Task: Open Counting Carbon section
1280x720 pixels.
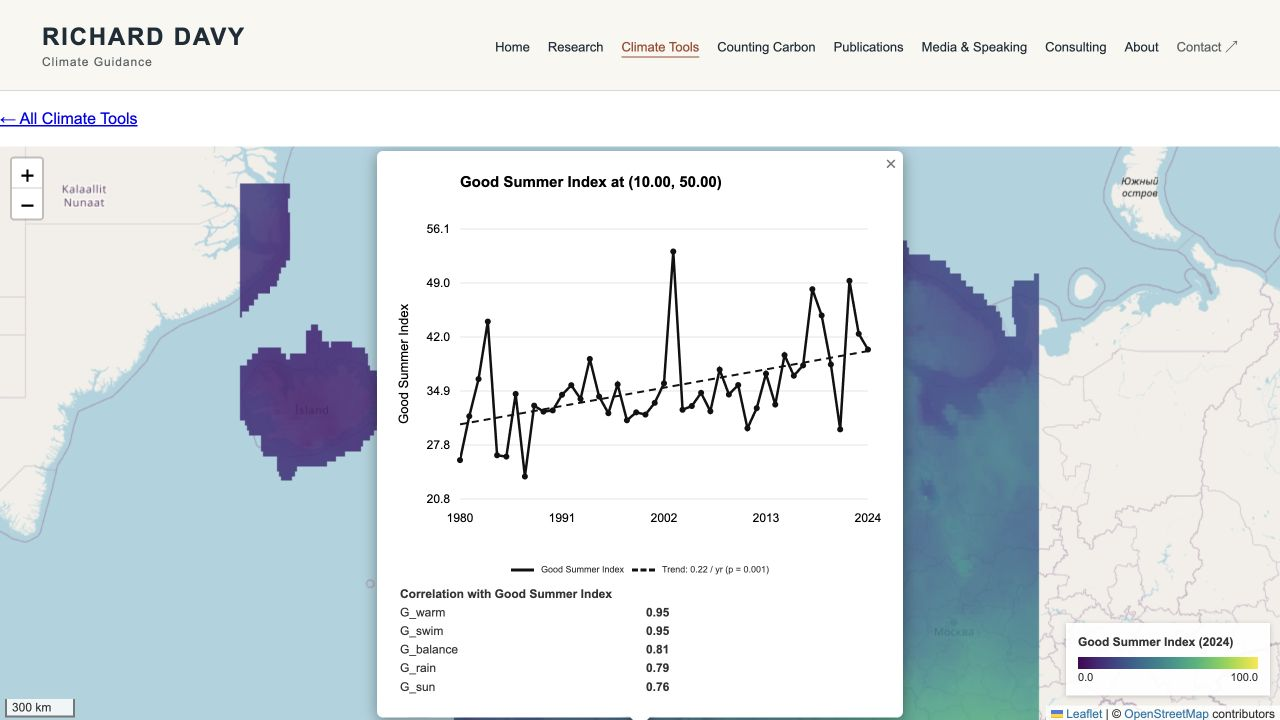Action: point(766,47)
